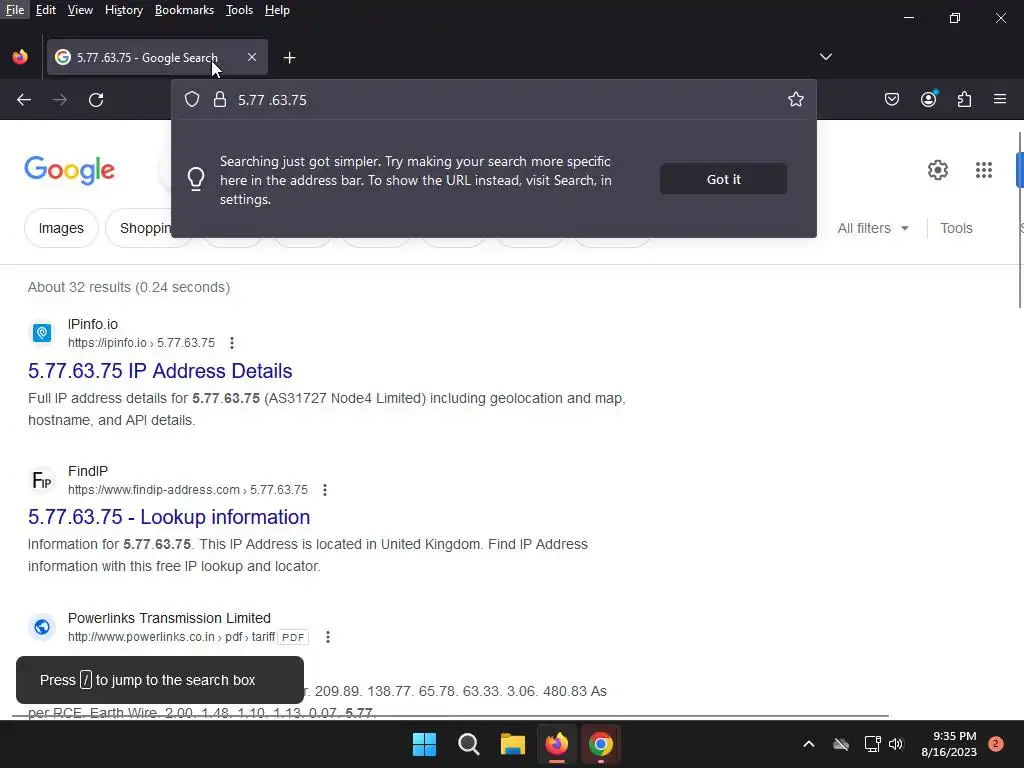
Task: Open the History menu
Action: click(x=123, y=10)
